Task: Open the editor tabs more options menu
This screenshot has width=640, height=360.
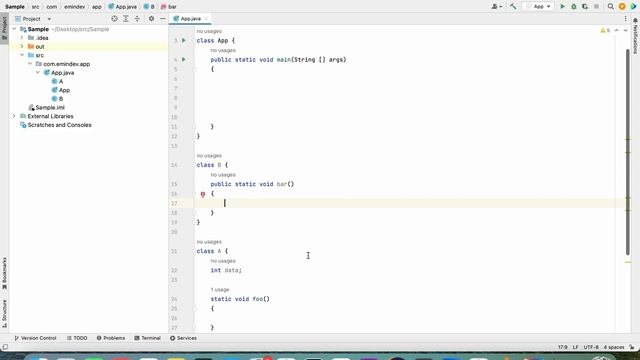Action: pos(625,19)
